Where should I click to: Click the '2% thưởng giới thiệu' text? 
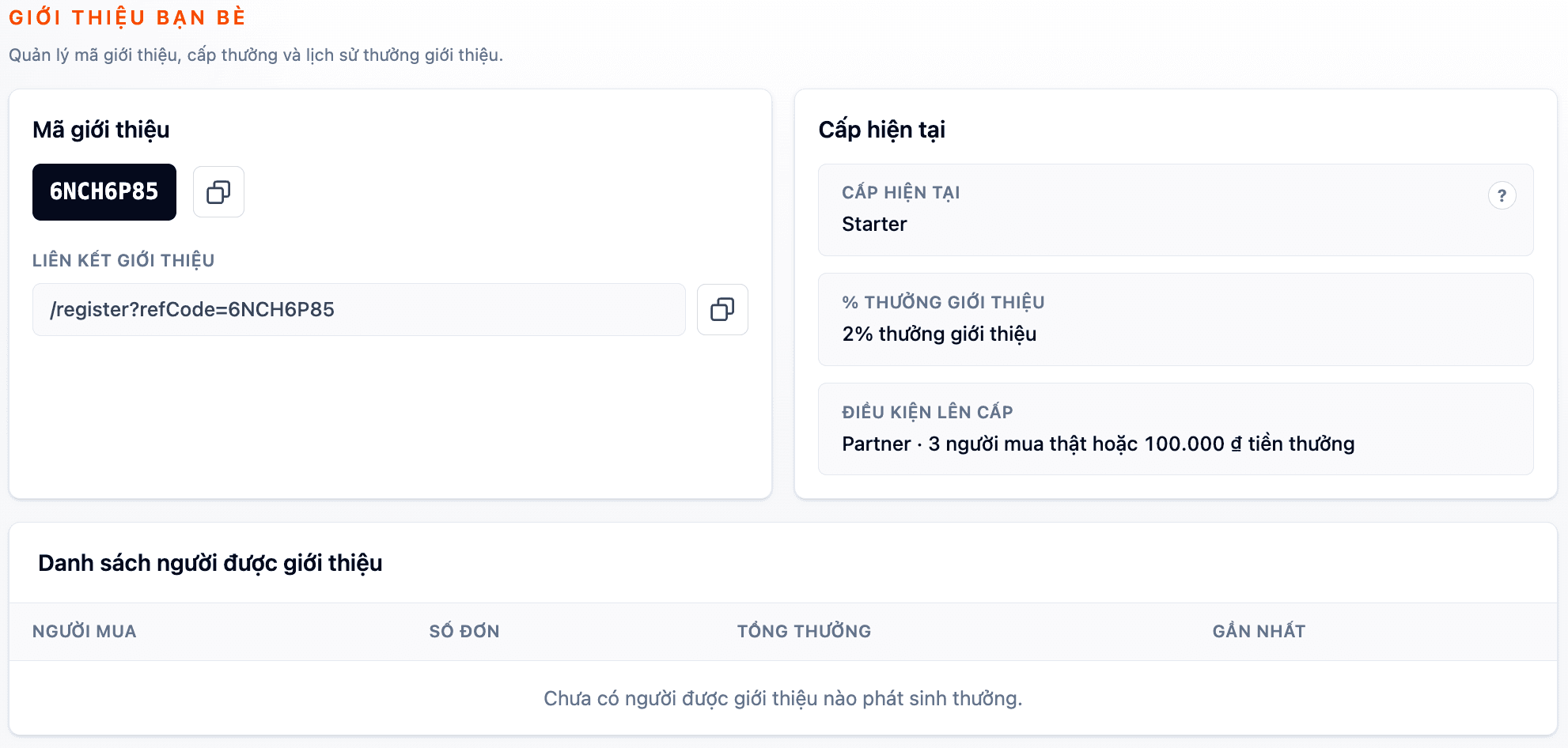pos(939,334)
